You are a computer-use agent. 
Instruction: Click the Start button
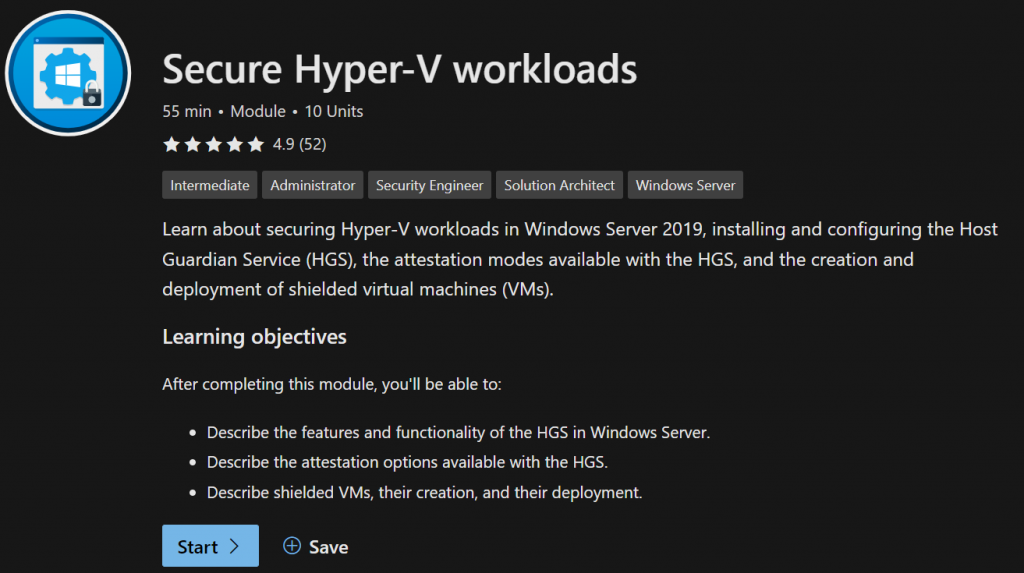210,546
